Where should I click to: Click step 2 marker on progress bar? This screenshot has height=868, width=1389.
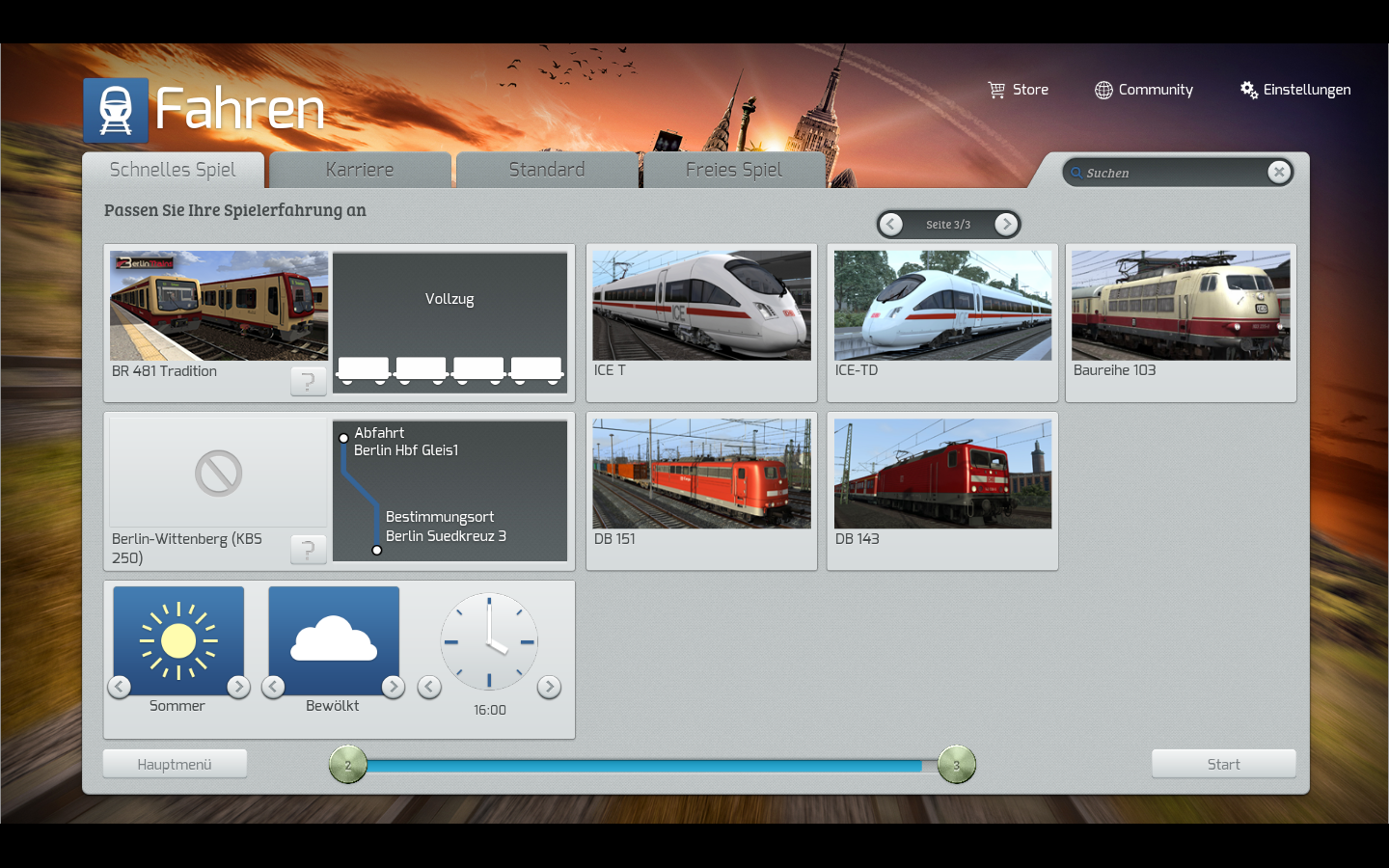pos(348,765)
